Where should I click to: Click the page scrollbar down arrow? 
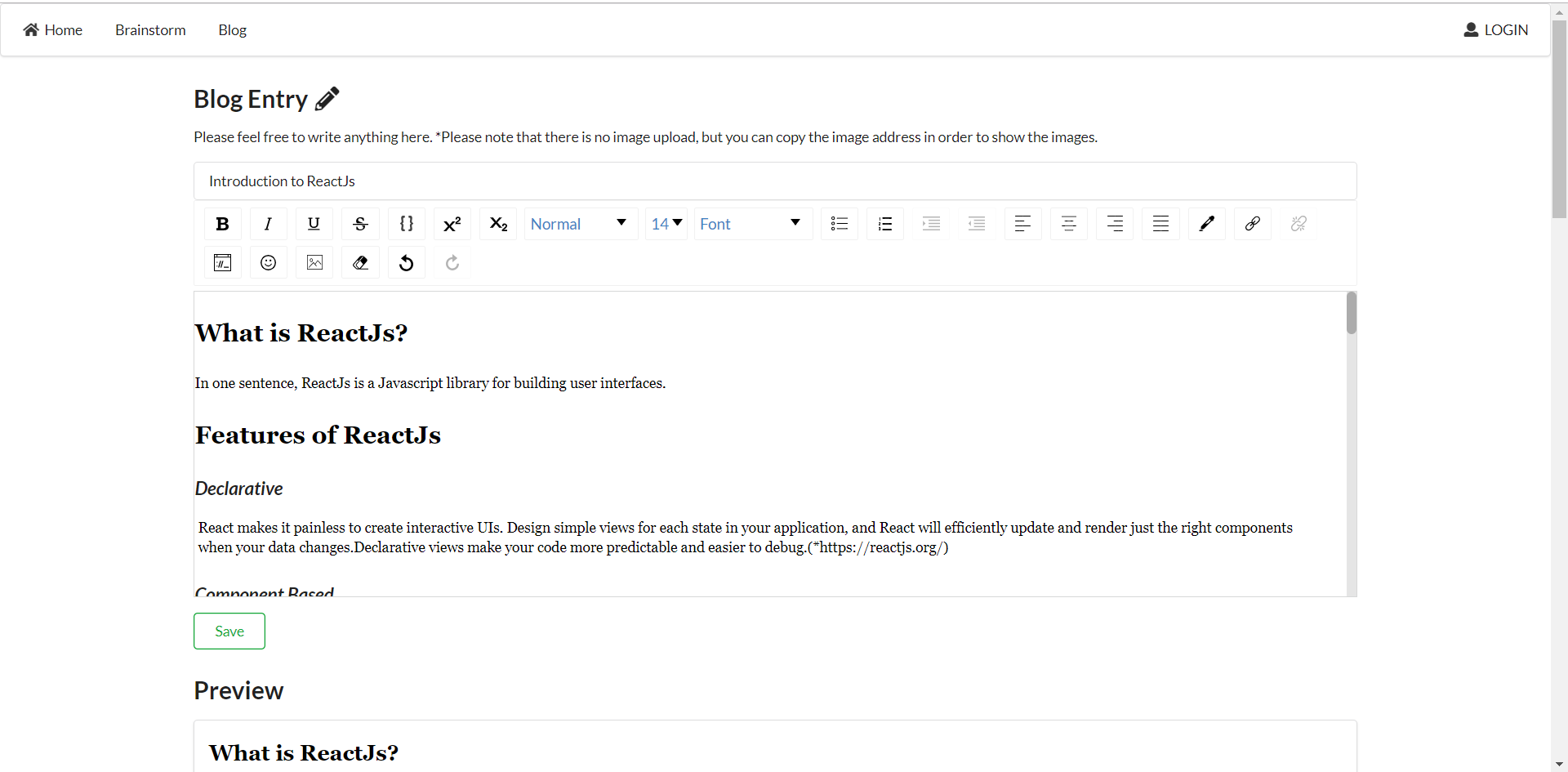point(1559,765)
